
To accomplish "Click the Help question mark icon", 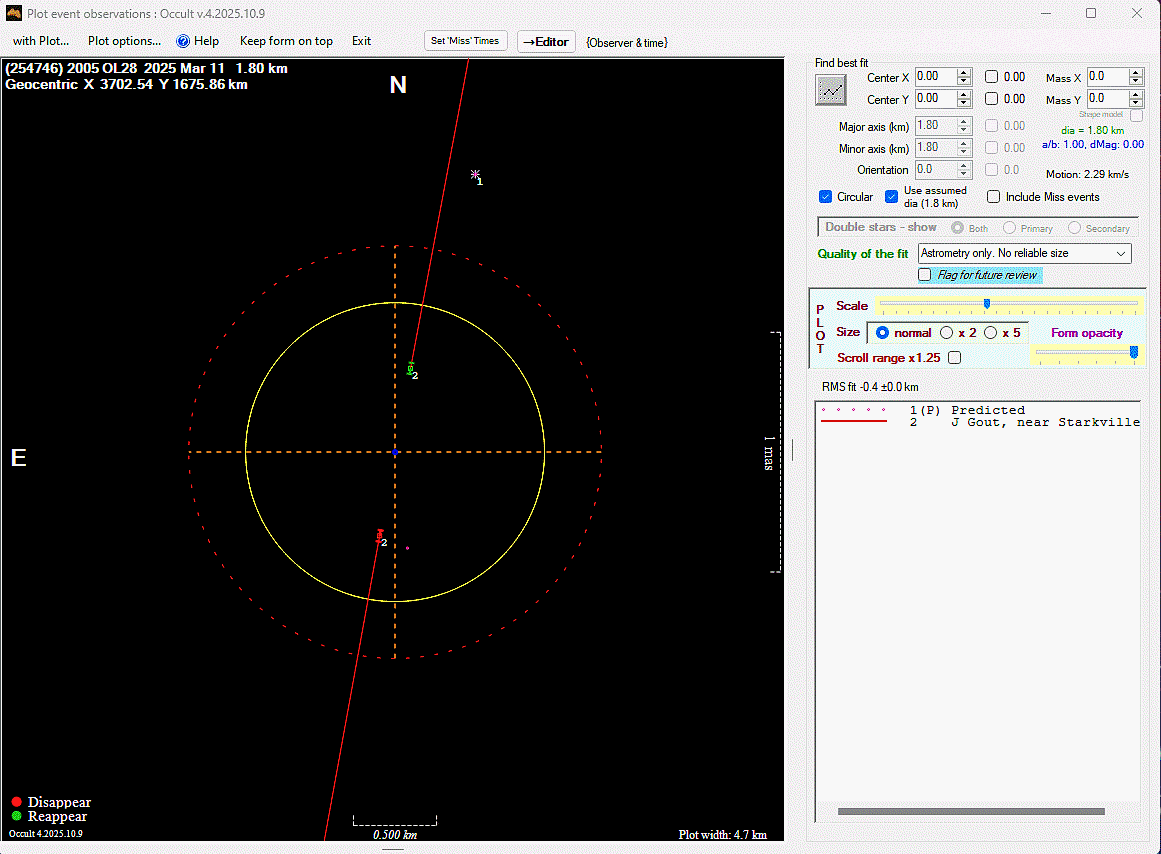I will click(183, 41).
